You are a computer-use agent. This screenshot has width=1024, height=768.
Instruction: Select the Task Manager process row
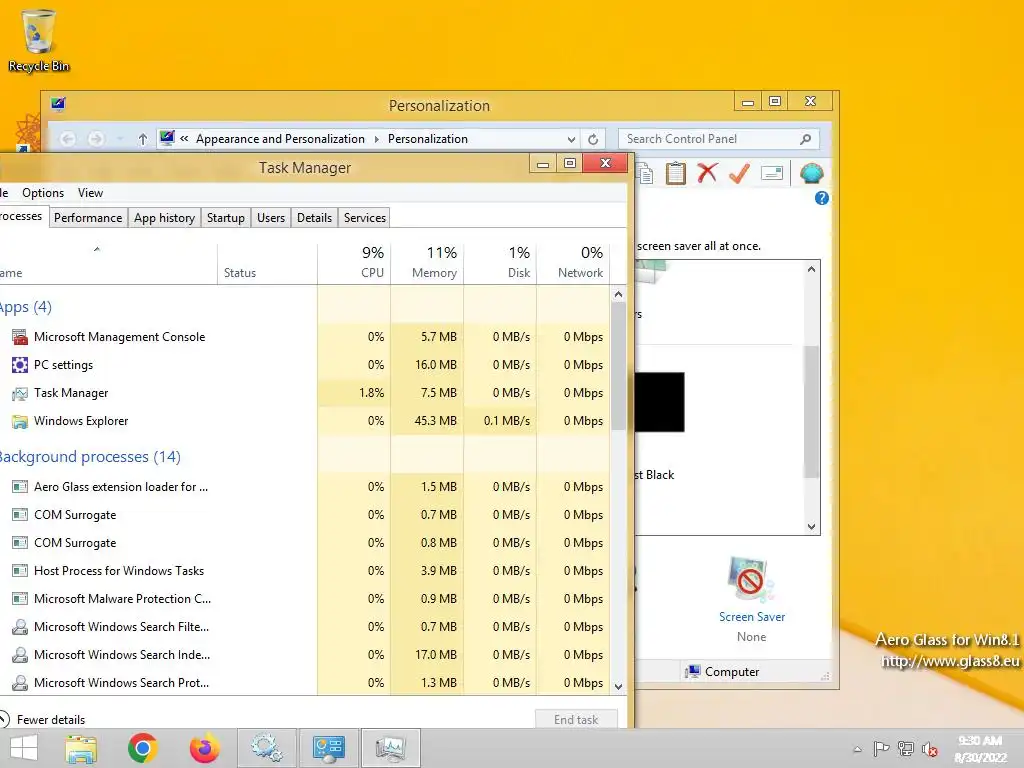pos(304,393)
